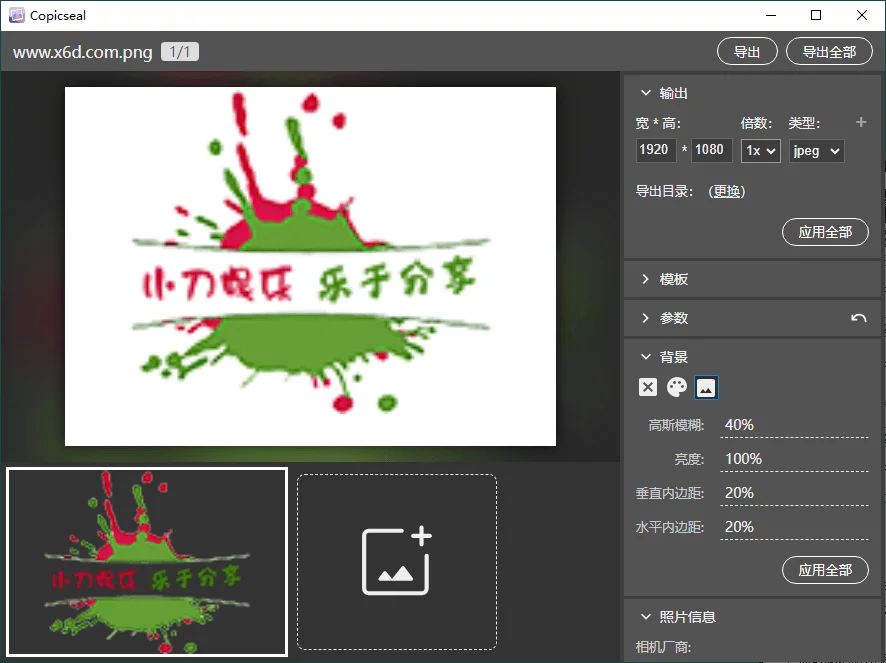Image resolution: width=886 pixels, height=663 pixels.
Task: Click the 导出 export button
Action: pos(747,51)
